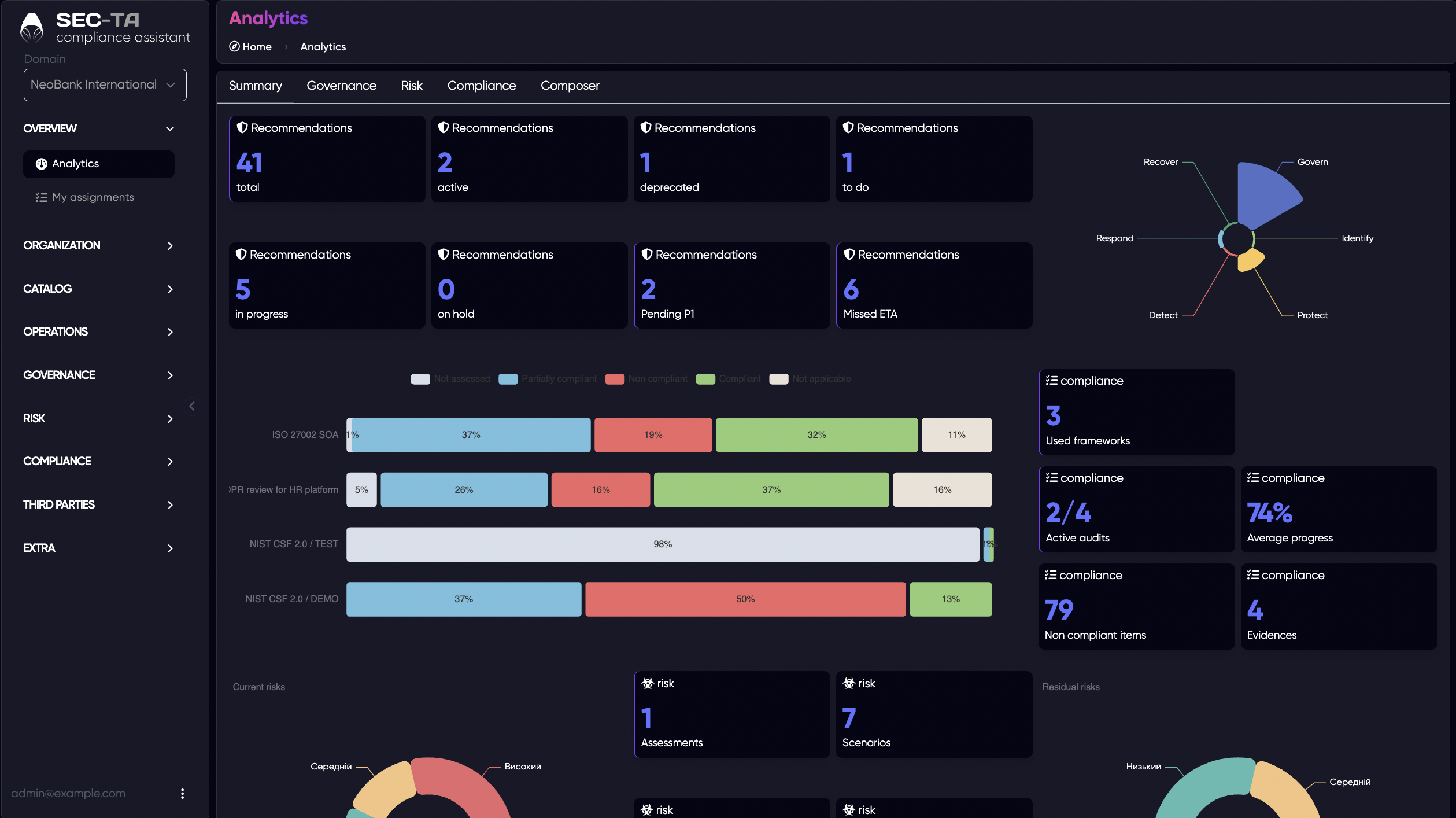Image resolution: width=1456 pixels, height=818 pixels.
Task: Switch to the Composer tab
Action: click(x=570, y=86)
